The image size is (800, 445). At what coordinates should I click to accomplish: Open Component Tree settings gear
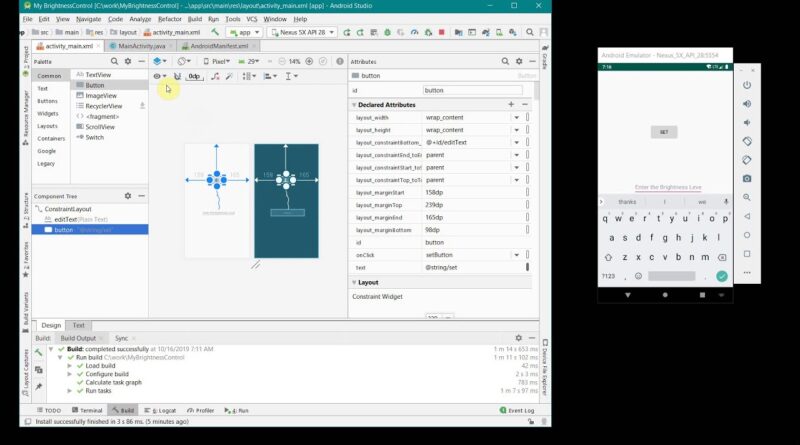pos(128,196)
